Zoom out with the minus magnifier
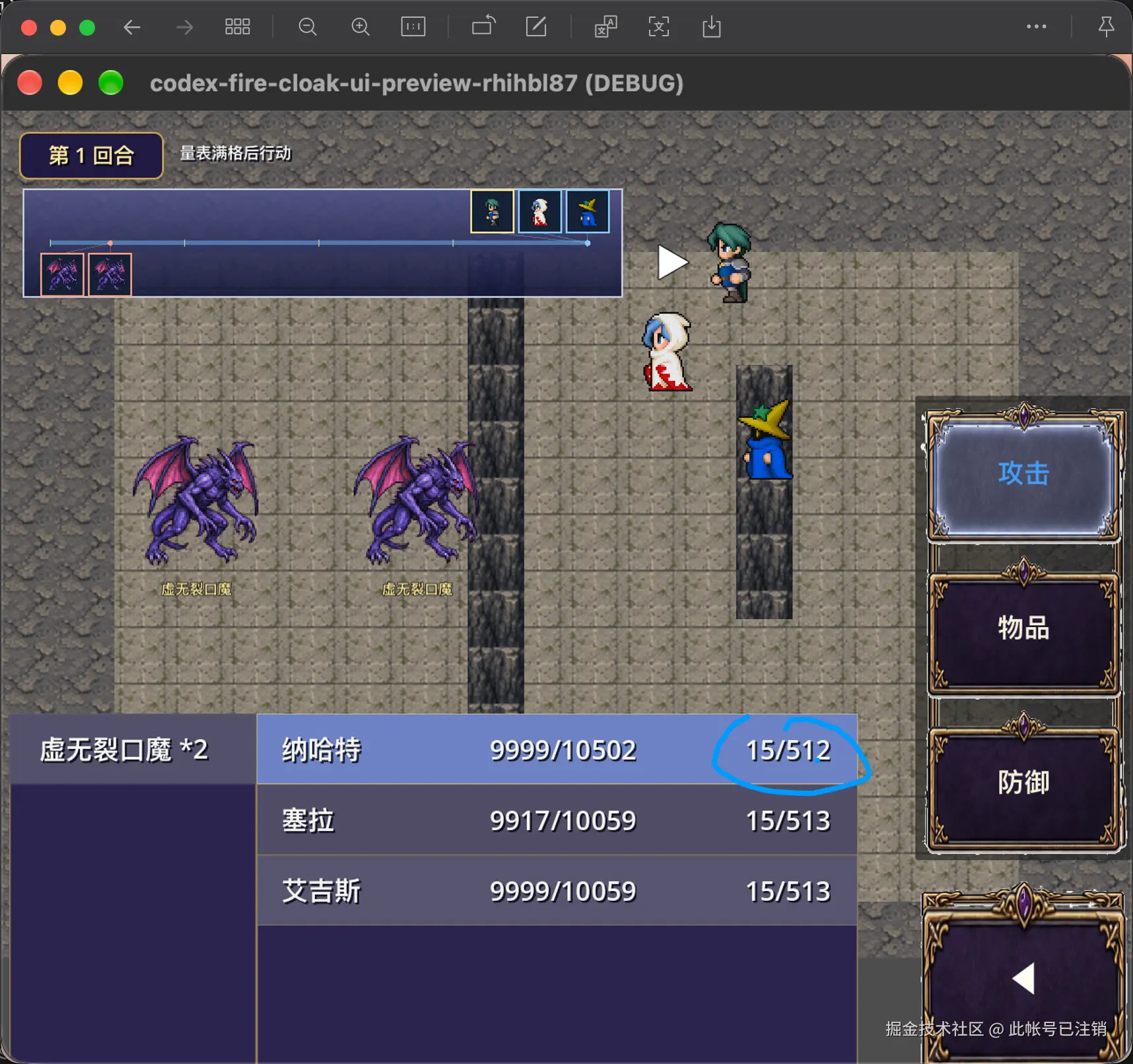Image resolution: width=1133 pixels, height=1064 pixels. point(308,27)
